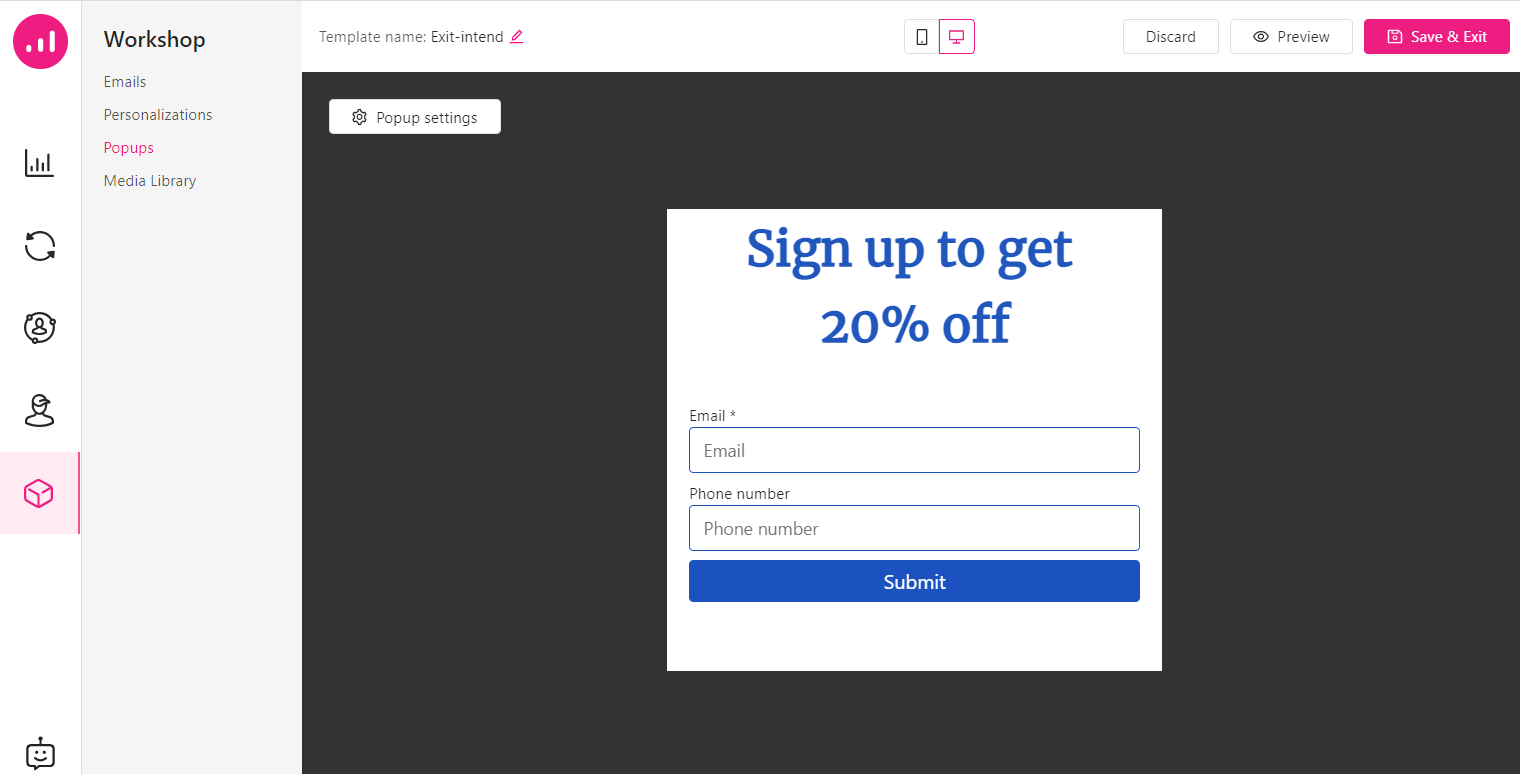Click the Email input field
The height and width of the screenshot is (774, 1520).
[914, 450]
